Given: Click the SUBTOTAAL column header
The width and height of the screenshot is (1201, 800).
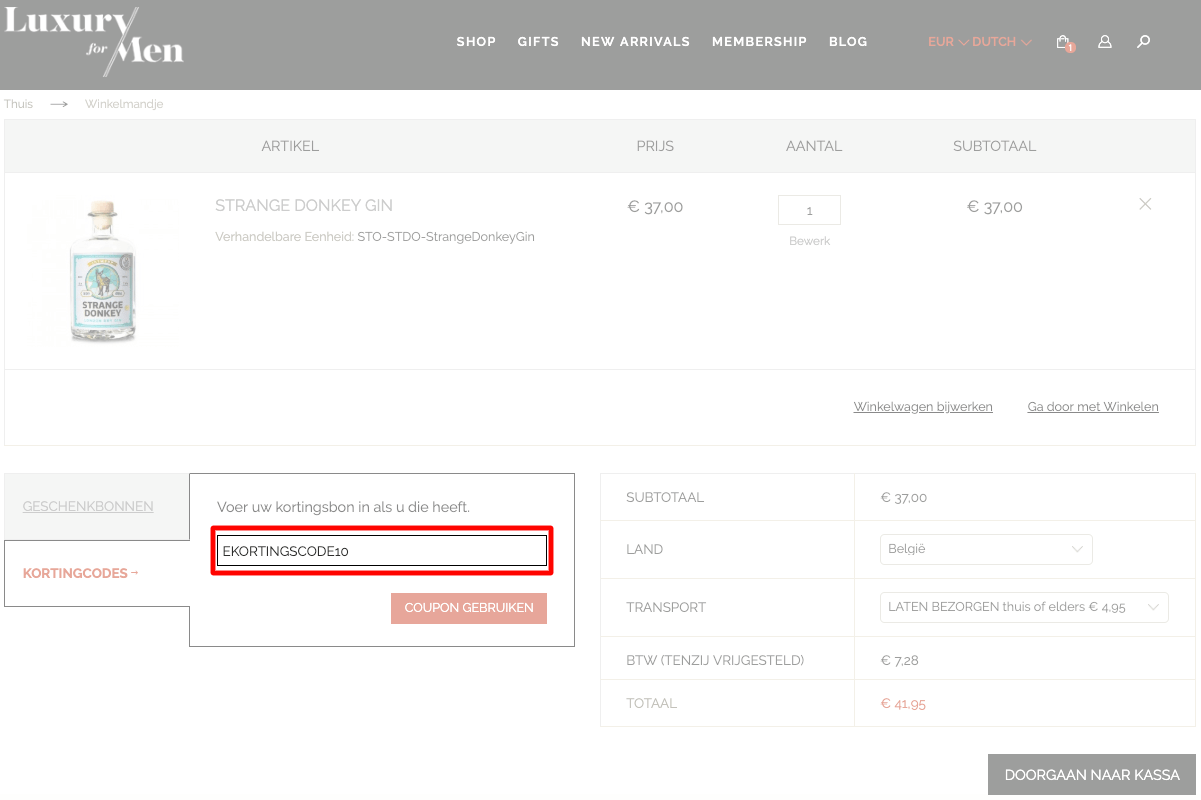Looking at the screenshot, I should 994,146.
